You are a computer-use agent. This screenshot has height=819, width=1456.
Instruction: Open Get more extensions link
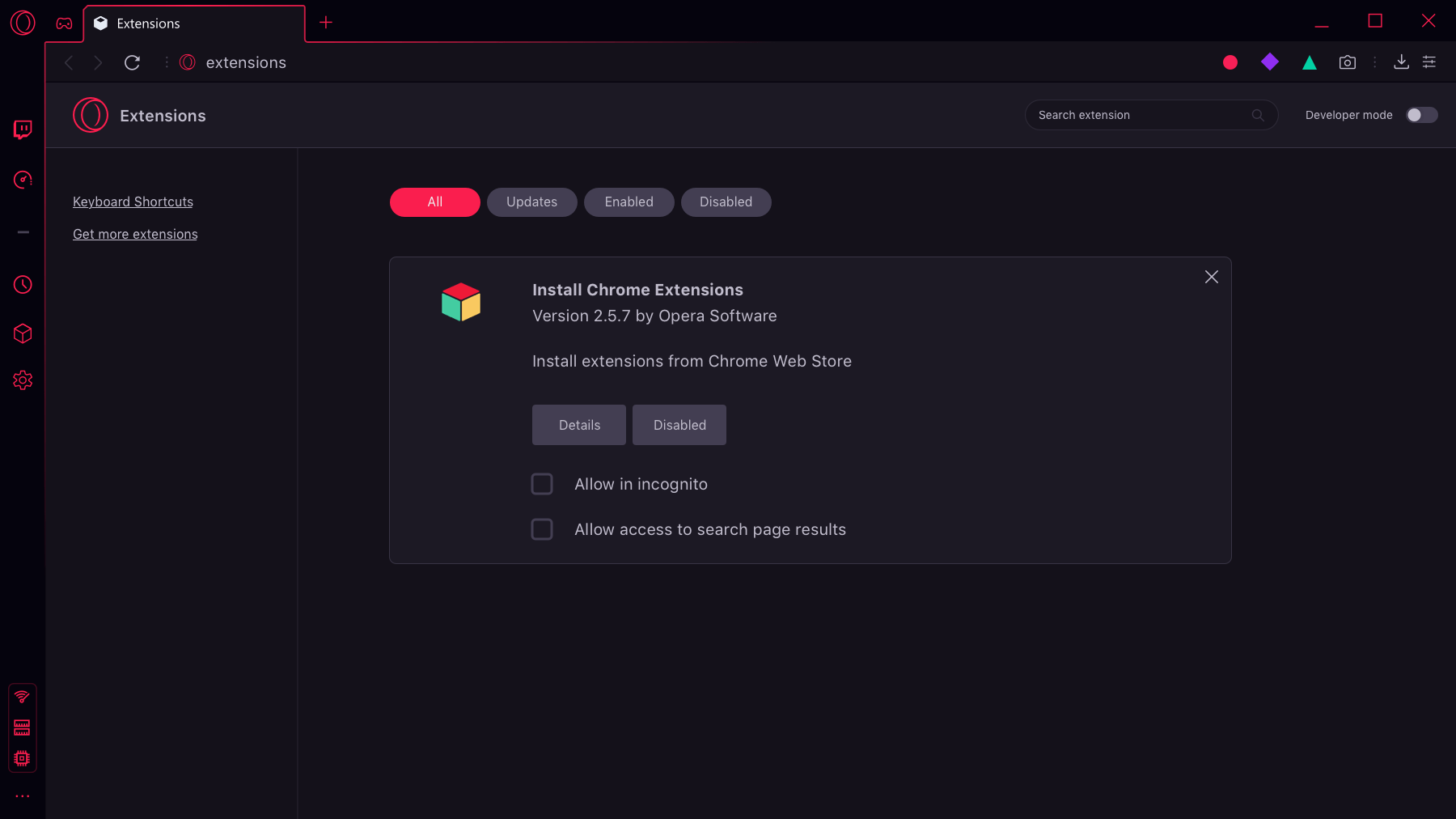point(135,235)
